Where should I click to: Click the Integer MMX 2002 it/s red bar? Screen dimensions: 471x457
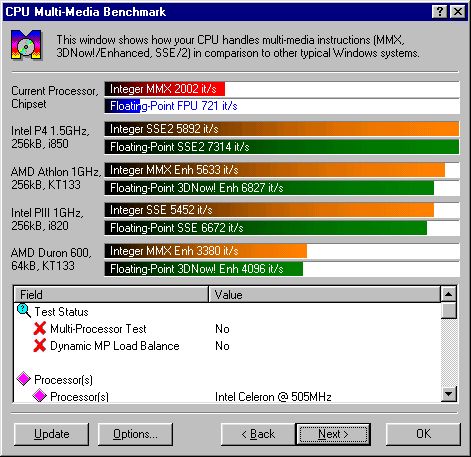click(x=165, y=89)
